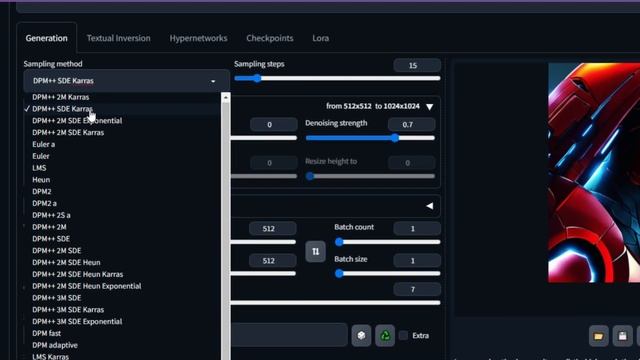Click the Batch size slider
The image size is (640, 360).
coord(387,273)
